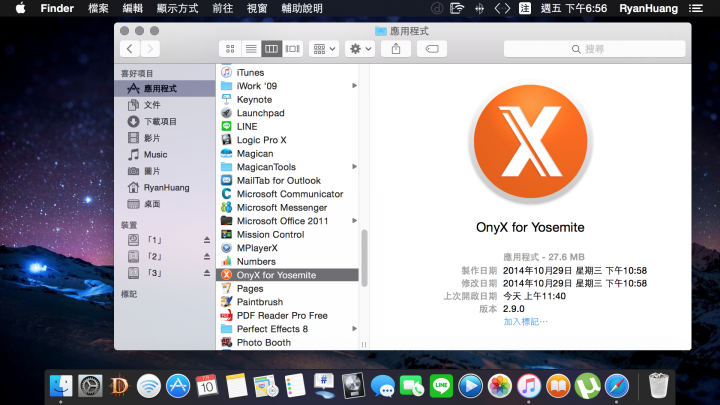Expand the Microsoft Office 2011 folder
Image resolution: width=720 pixels, height=405 pixels.
[x=354, y=221]
